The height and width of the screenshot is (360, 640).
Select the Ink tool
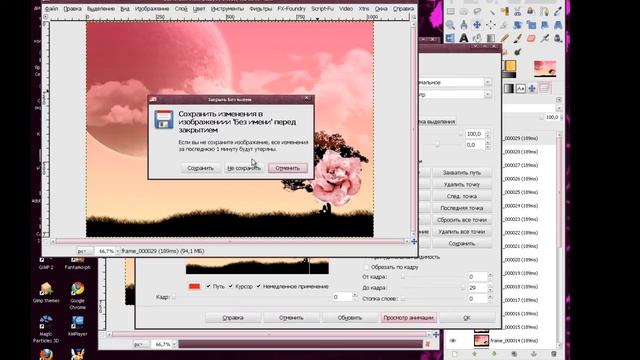pos(558,38)
